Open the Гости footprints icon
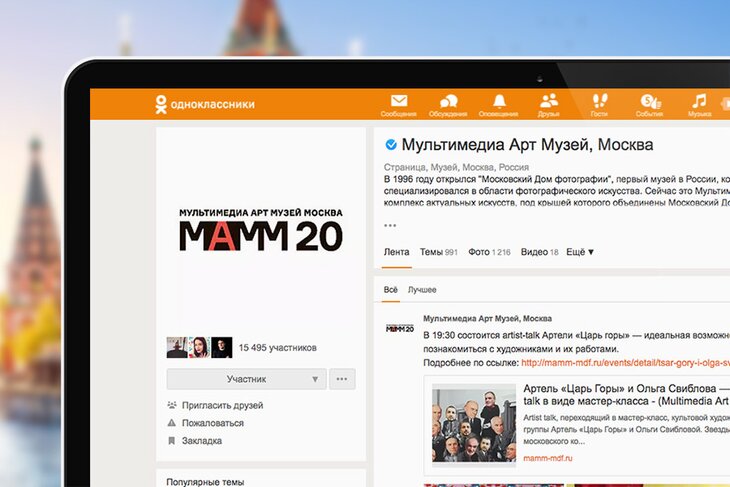 click(599, 103)
